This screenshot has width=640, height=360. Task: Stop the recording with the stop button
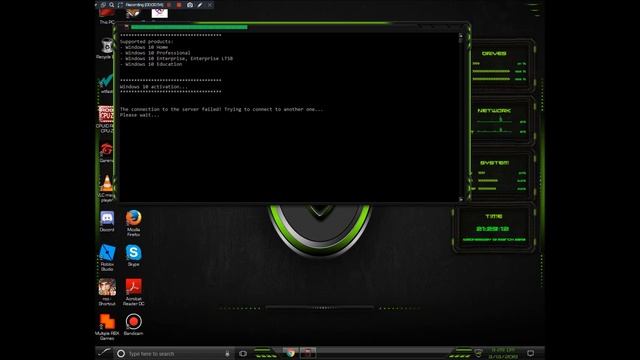[x=179, y=5]
